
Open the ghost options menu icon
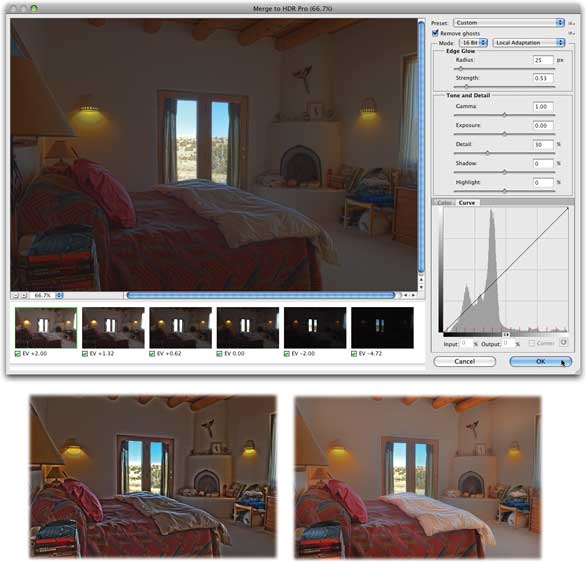pos(571,33)
